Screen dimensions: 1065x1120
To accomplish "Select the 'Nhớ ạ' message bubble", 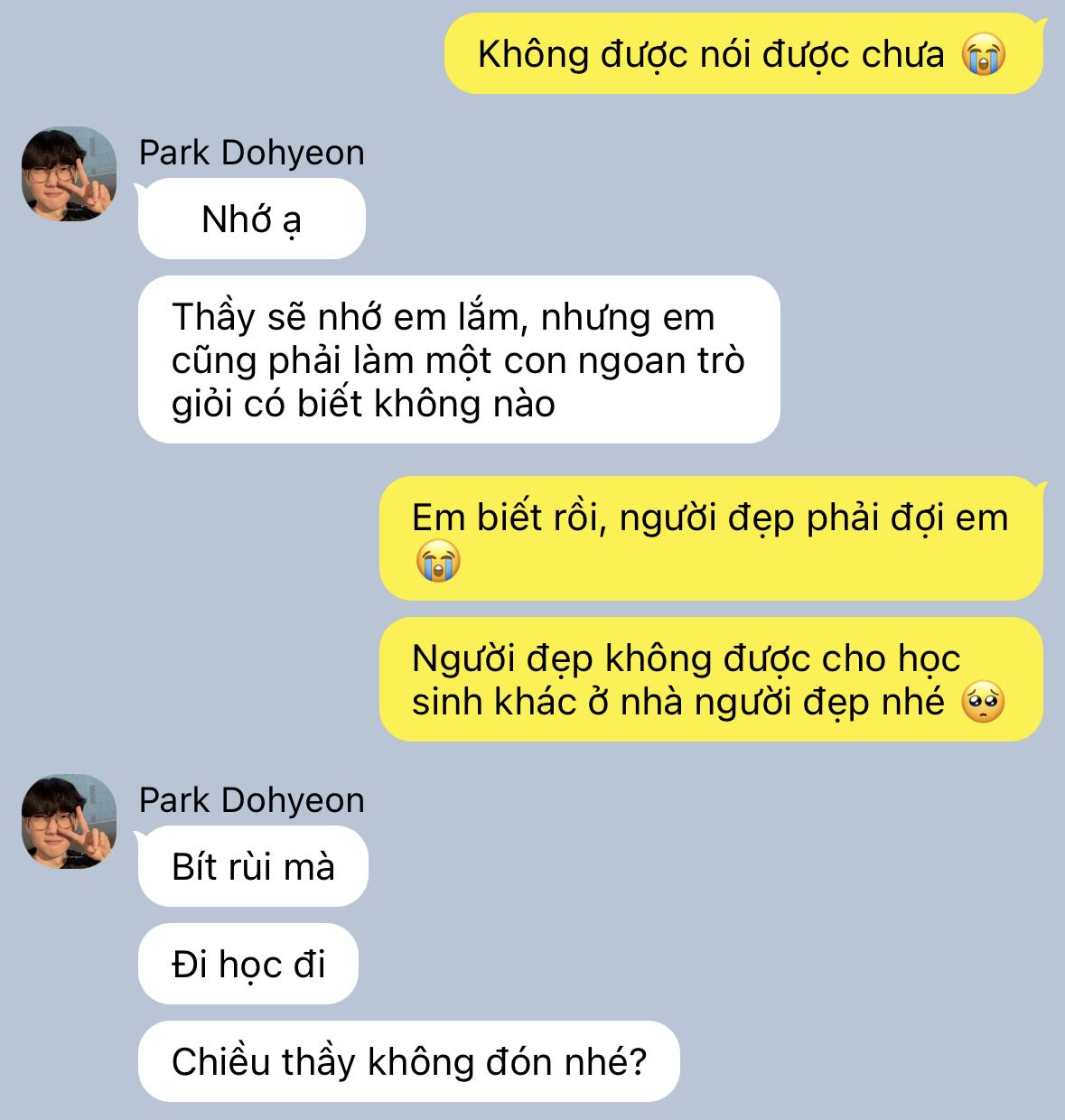I will tap(252, 219).
